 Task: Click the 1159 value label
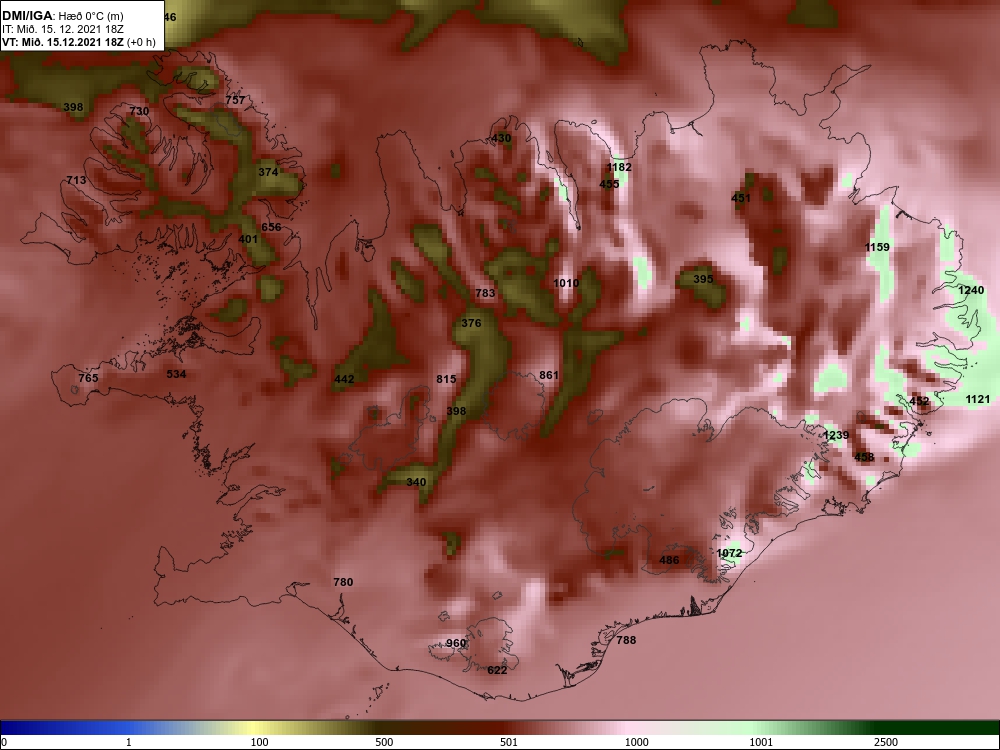point(877,247)
